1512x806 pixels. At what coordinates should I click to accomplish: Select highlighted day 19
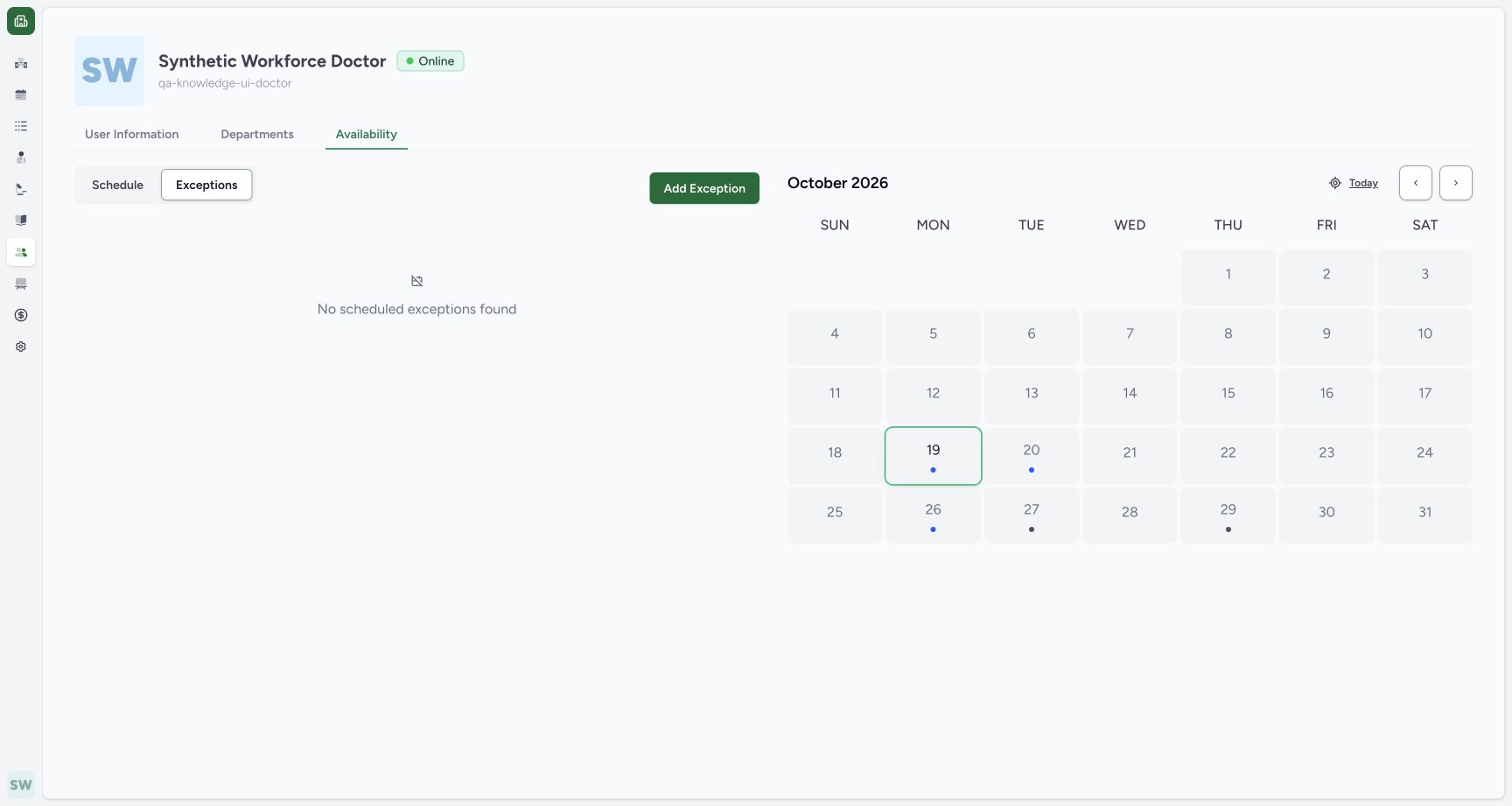click(x=934, y=456)
